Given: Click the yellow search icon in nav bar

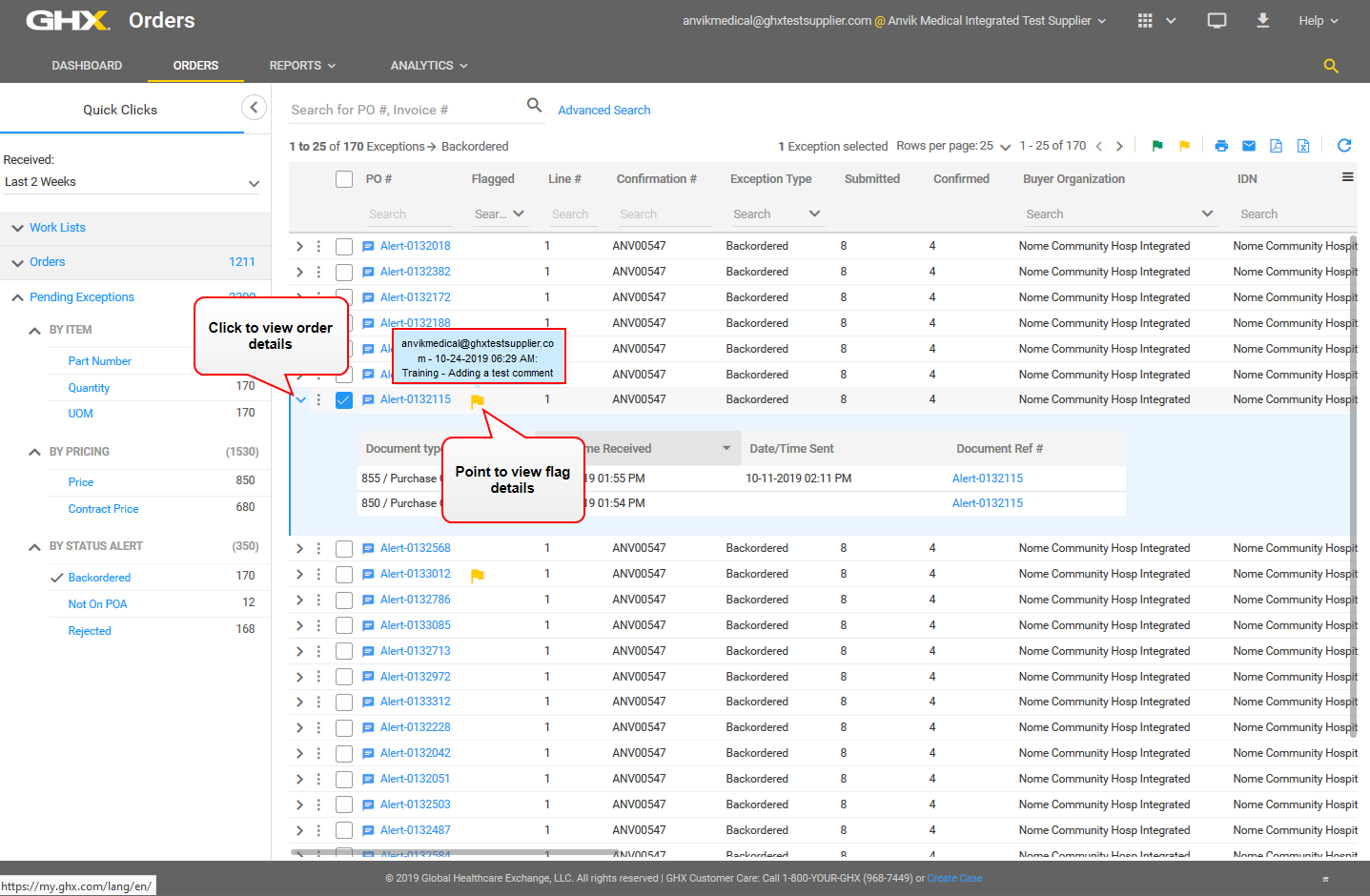Looking at the screenshot, I should 1331,66.
